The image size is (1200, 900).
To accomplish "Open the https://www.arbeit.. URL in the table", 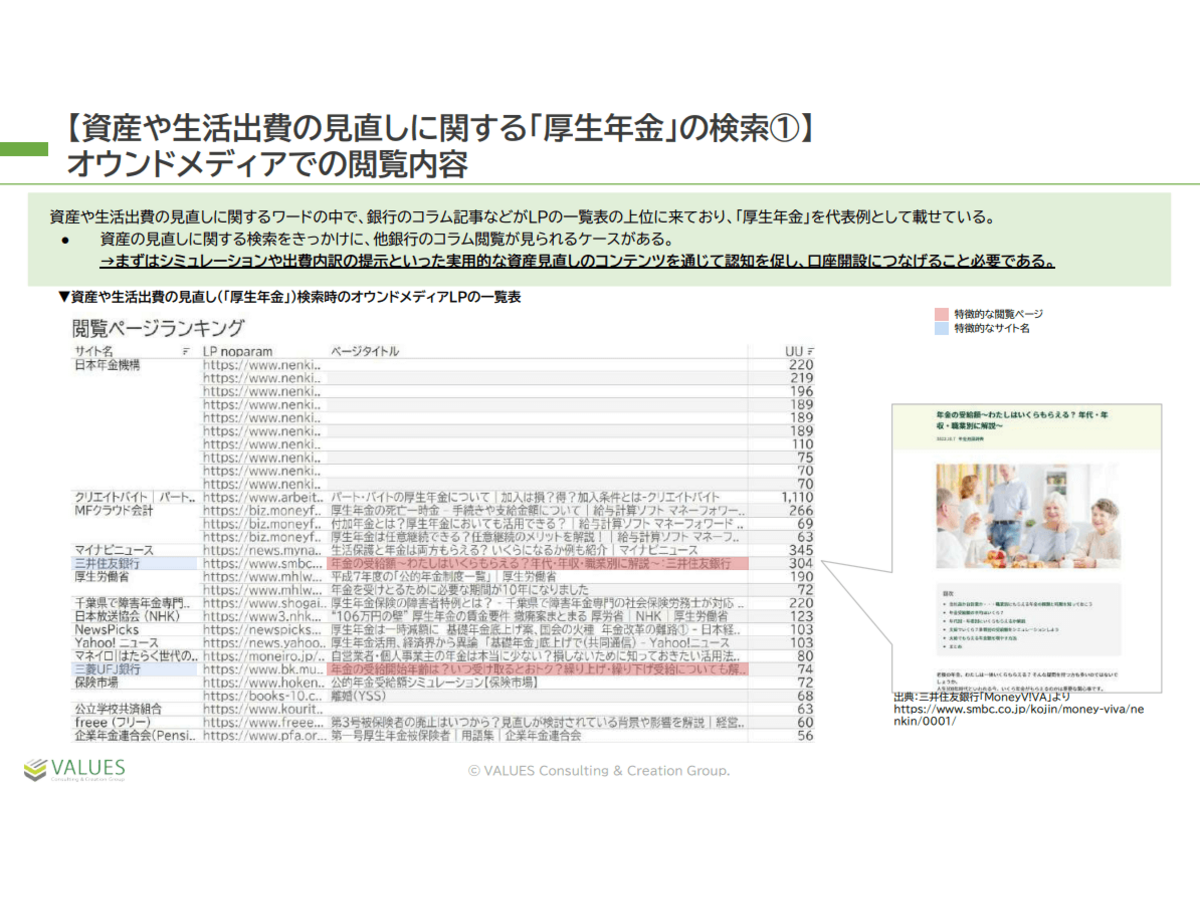I will 262,497.
